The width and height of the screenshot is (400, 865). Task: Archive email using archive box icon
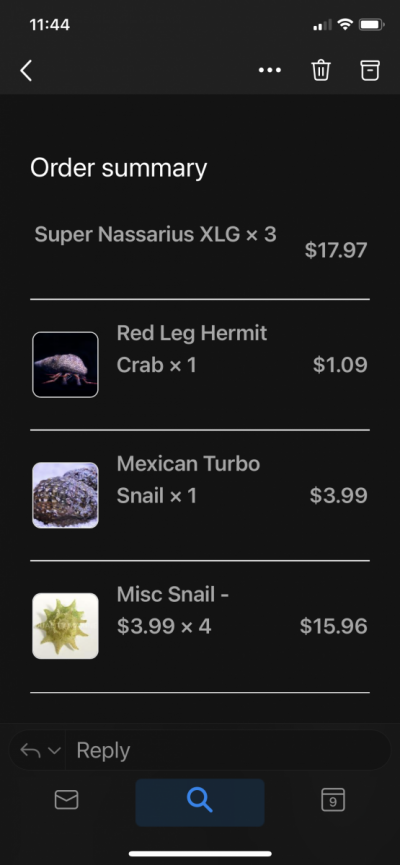(x=370, y=70)
